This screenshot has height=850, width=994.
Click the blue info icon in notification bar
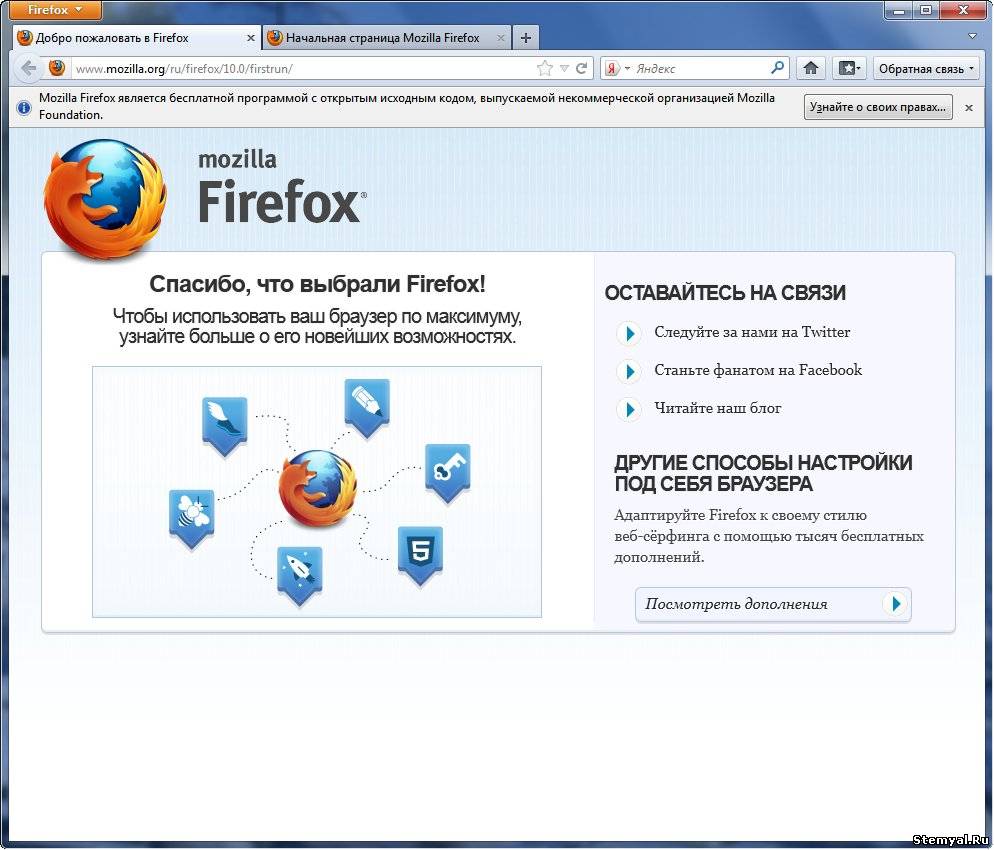tap(23, 108)
